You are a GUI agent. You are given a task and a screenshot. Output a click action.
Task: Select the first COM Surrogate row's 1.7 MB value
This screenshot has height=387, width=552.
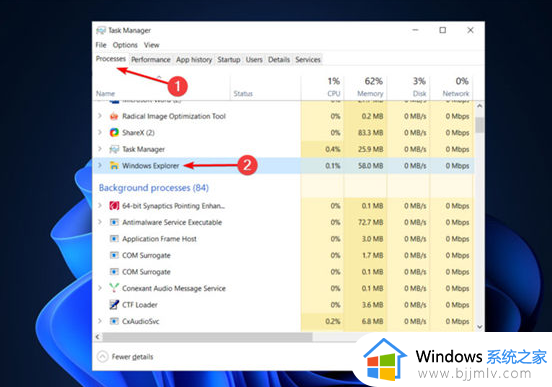(x=372, y=255)
